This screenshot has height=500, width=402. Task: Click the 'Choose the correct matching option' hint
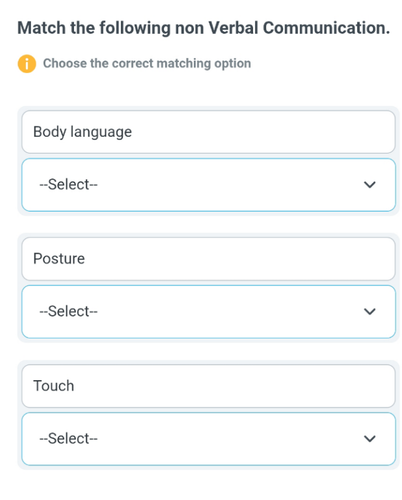click(x=147, y=63)
